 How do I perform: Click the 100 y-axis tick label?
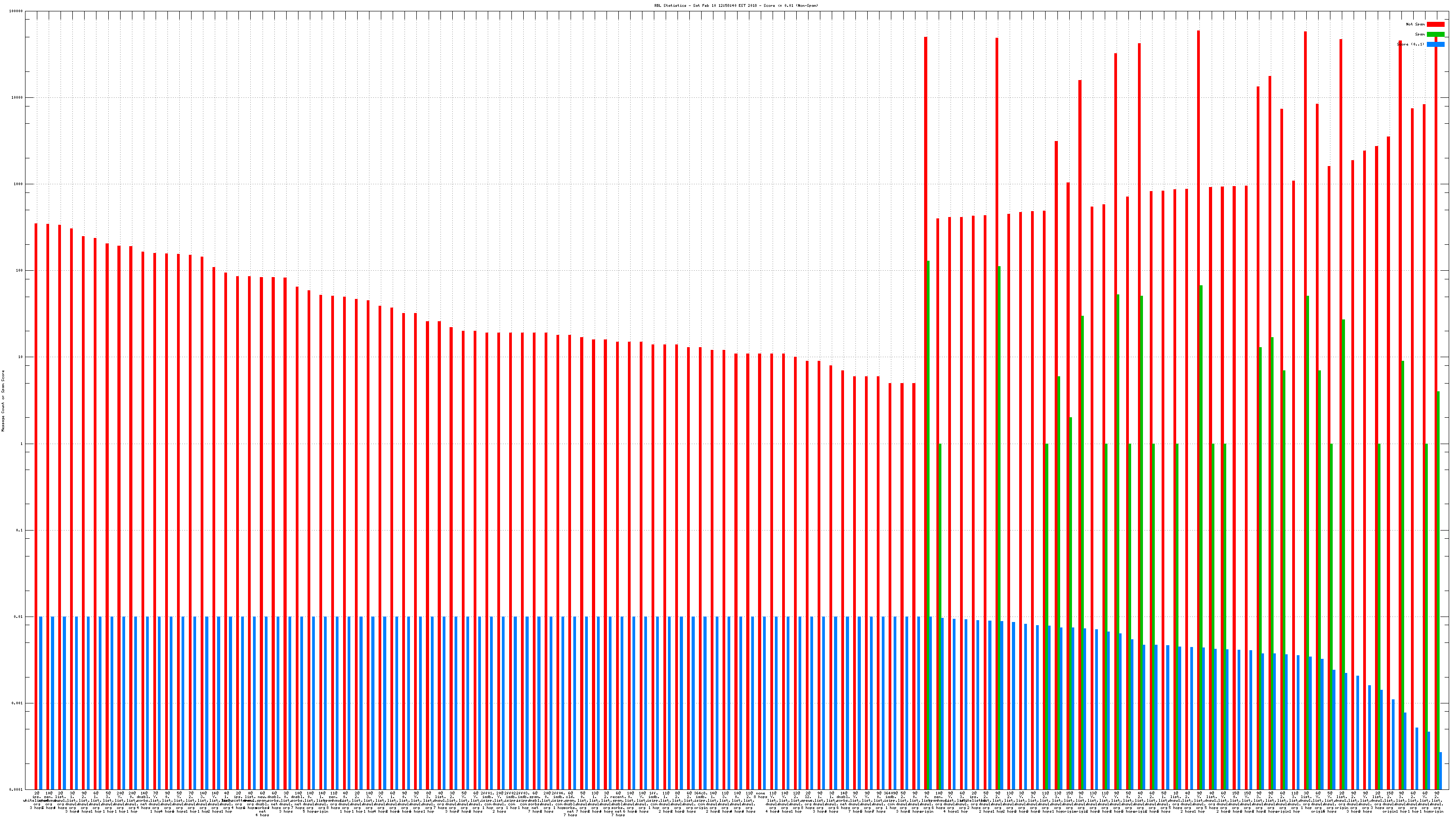tap(20, 271)
